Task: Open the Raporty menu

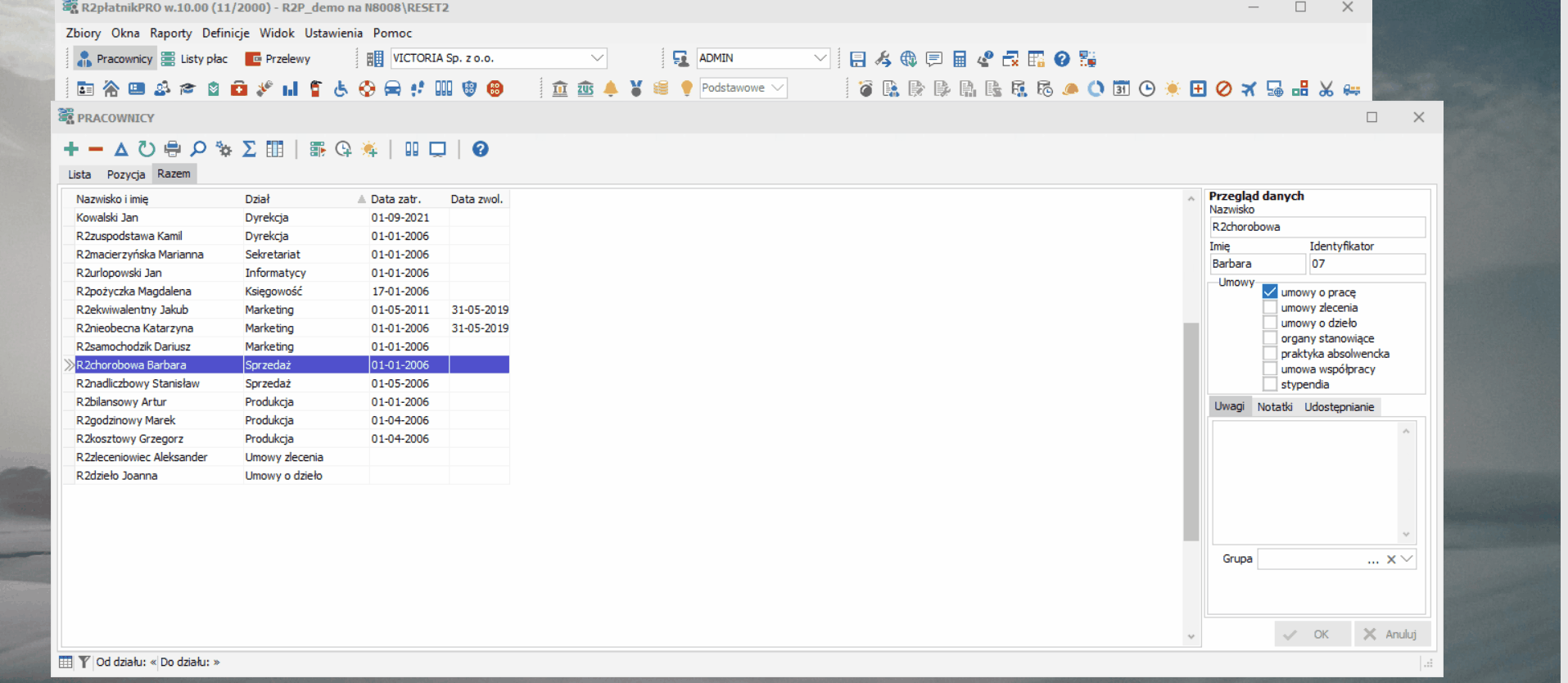Action: tap(170, 33)
